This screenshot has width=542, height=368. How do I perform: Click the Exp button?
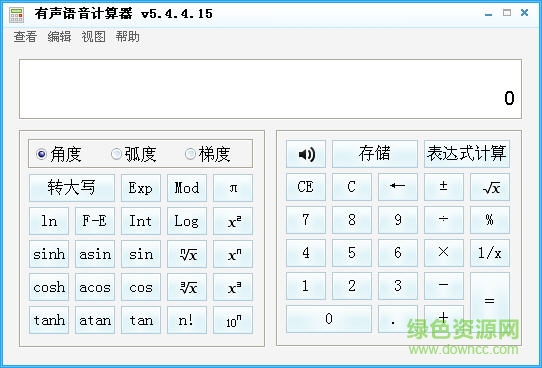141,188
